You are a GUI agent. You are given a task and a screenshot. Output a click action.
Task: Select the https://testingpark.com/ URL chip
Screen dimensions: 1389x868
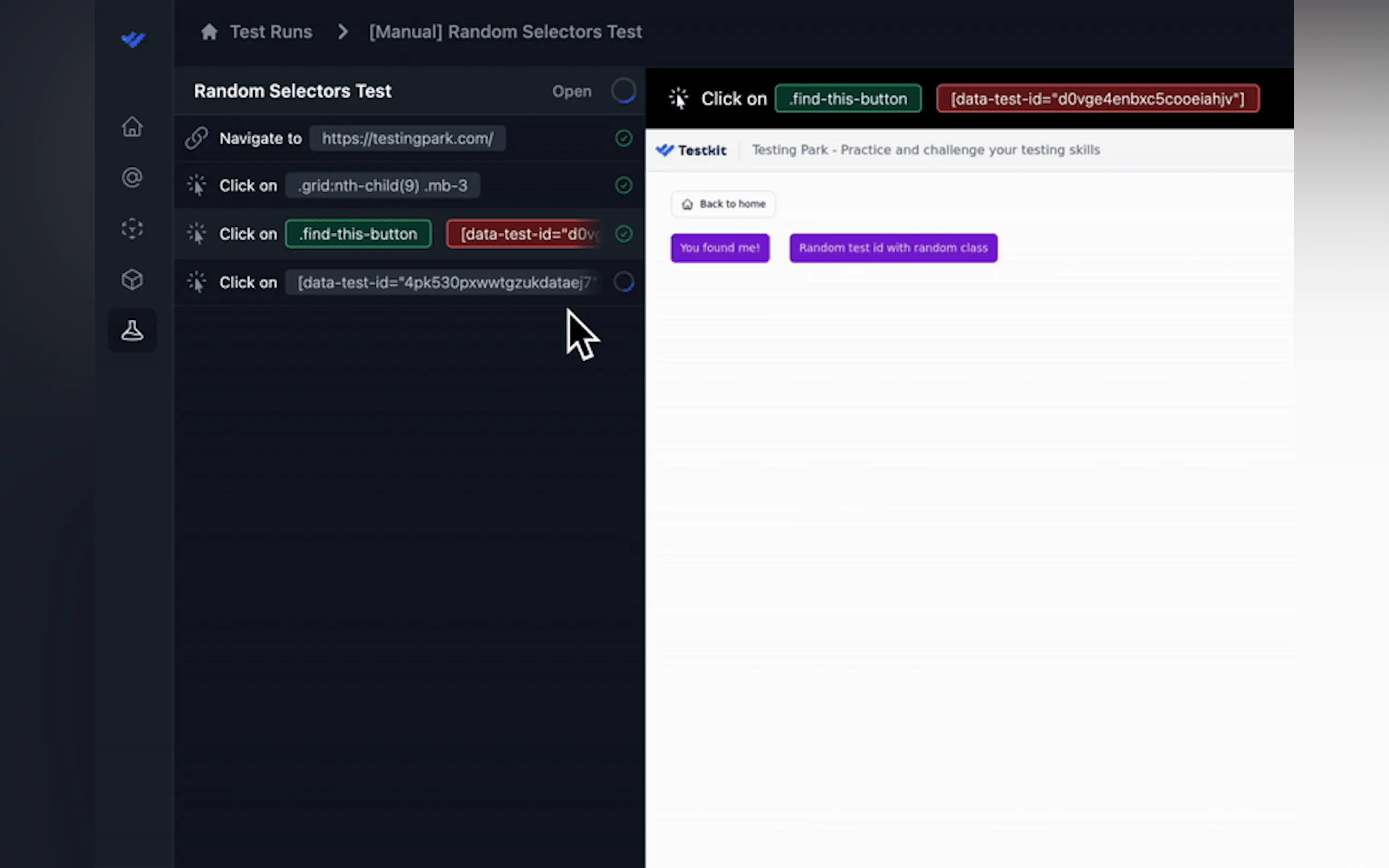407,138
